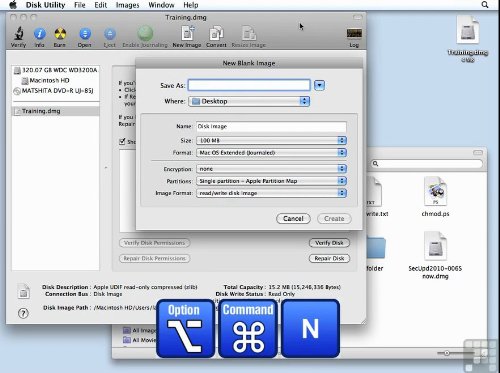
Task: Click the Finder window search field
Action: click(427, 164)
